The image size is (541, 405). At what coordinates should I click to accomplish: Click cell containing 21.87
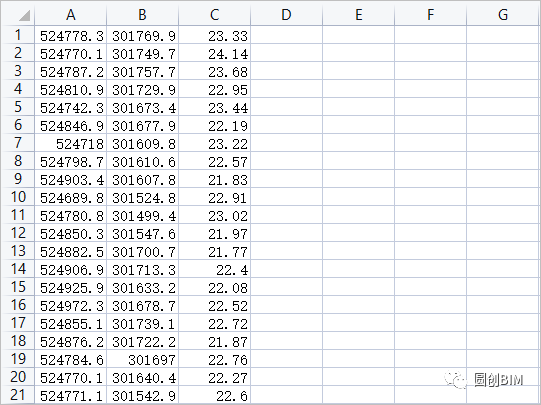pos(215,340)
